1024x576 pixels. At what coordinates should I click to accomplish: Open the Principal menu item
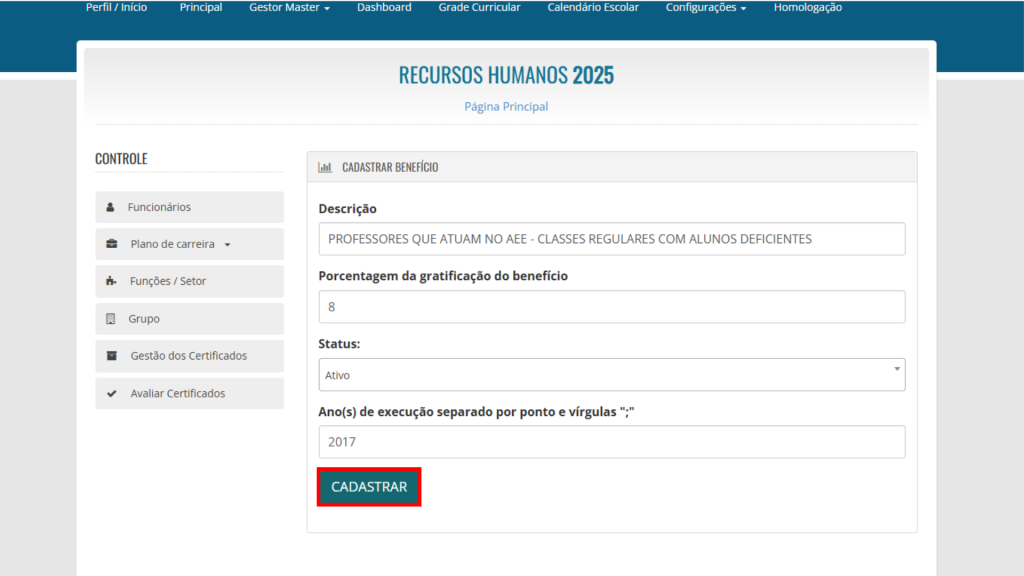(201, 7)
